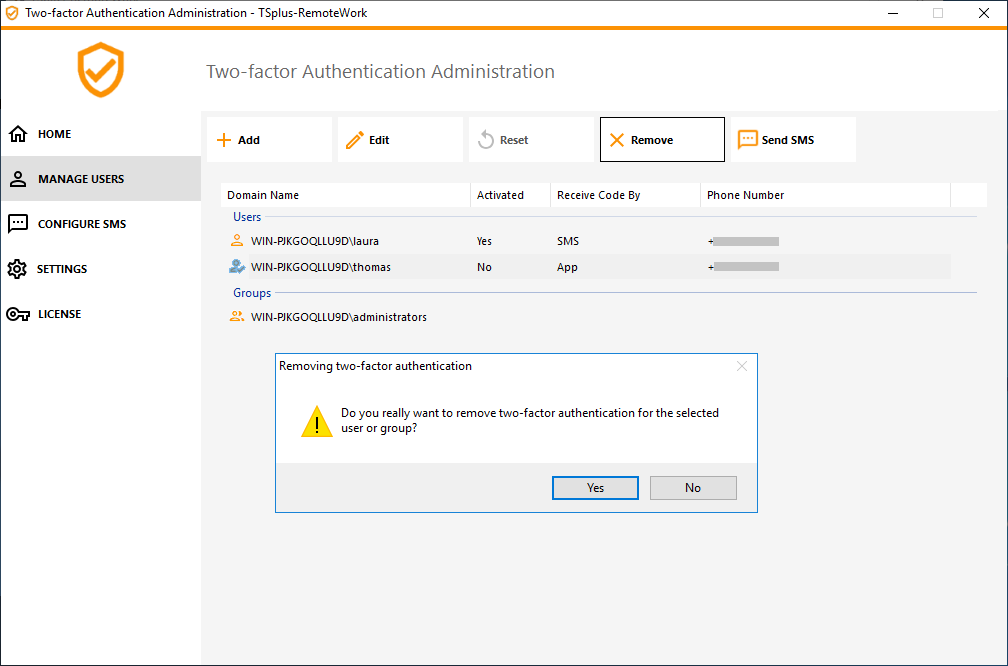Confirm removal by clicking Yes
Image resolution: width=1008 pixels, height=666 pixels.
pos(595,487)
